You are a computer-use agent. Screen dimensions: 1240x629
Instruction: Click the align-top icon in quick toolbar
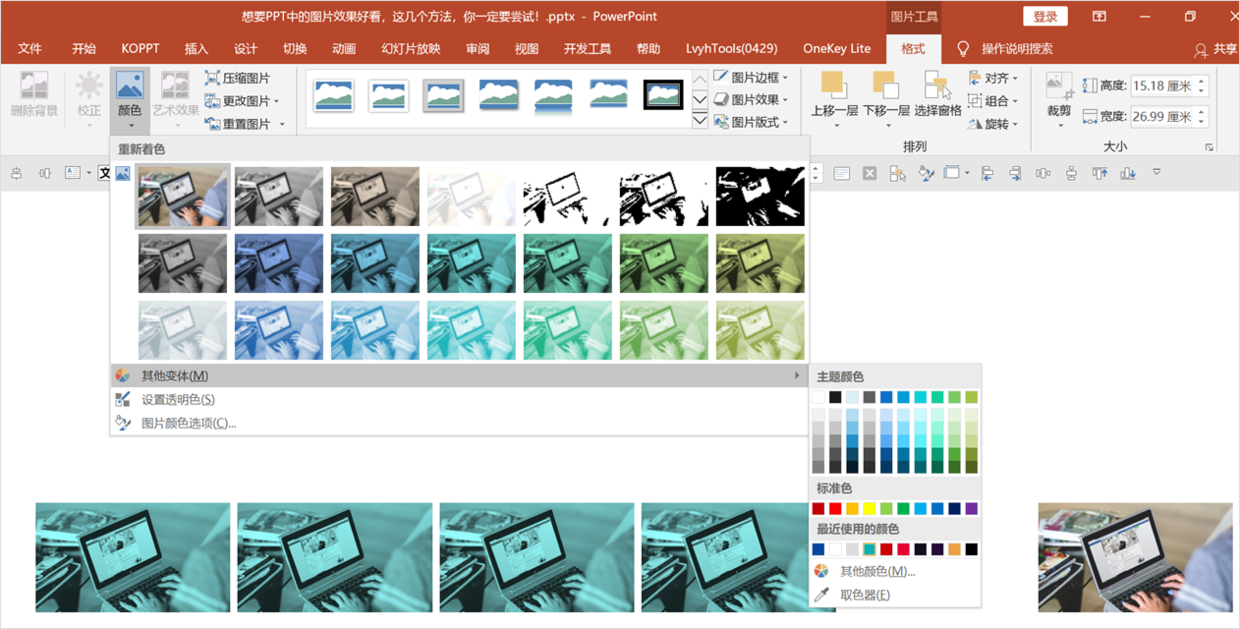click(x=1100, y=173)
